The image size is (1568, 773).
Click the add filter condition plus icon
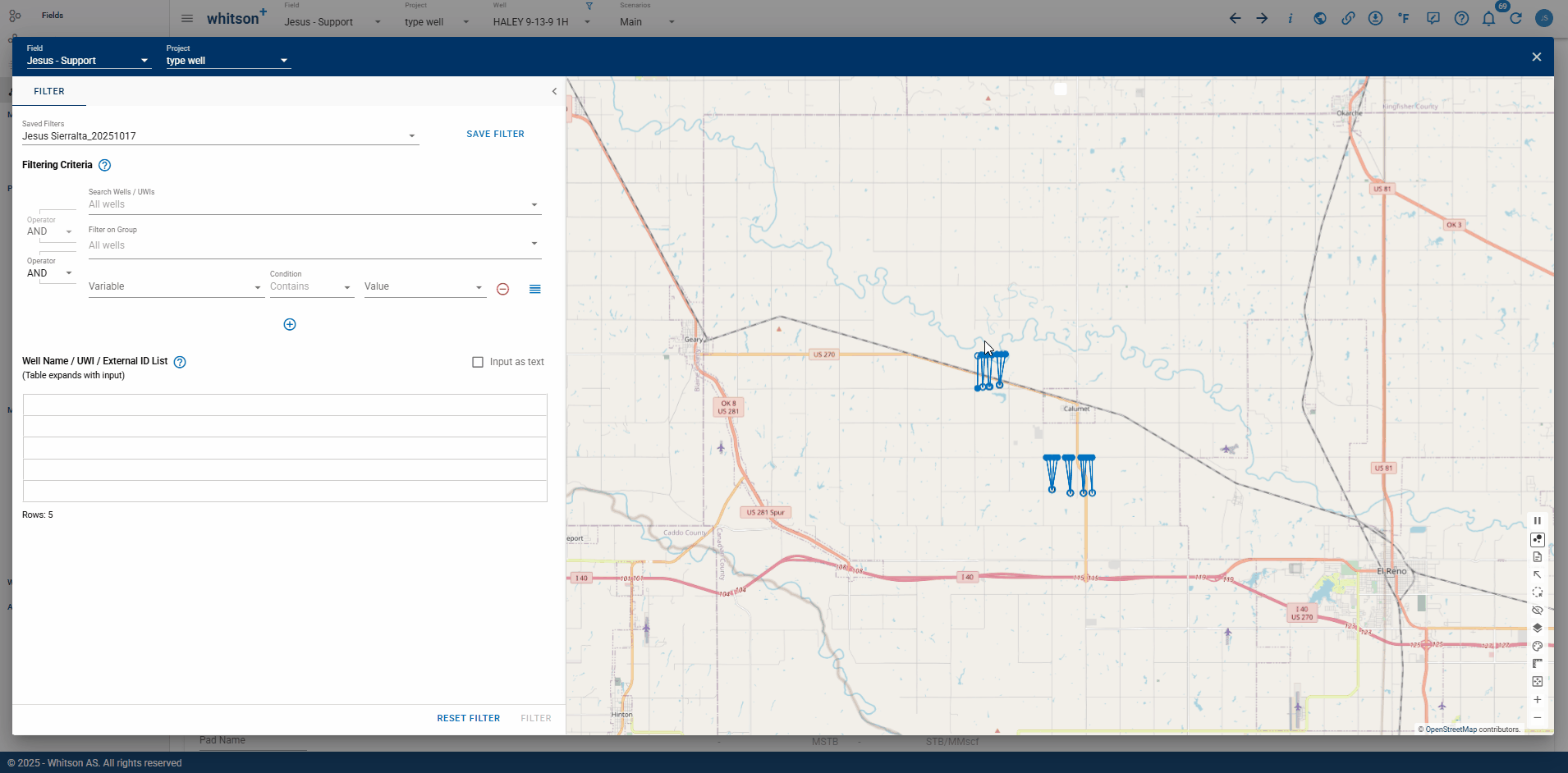(x=290, y=324)
